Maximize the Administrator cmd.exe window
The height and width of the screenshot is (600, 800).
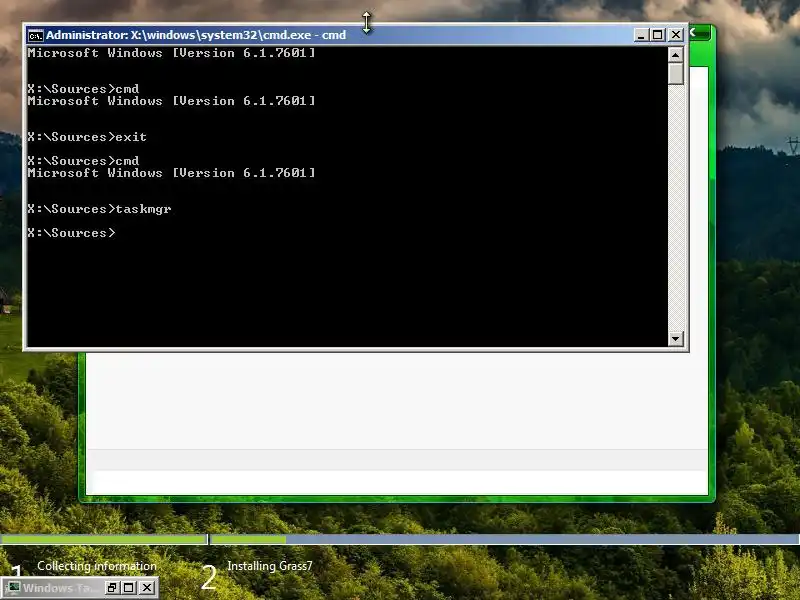(x=658, y=35)
